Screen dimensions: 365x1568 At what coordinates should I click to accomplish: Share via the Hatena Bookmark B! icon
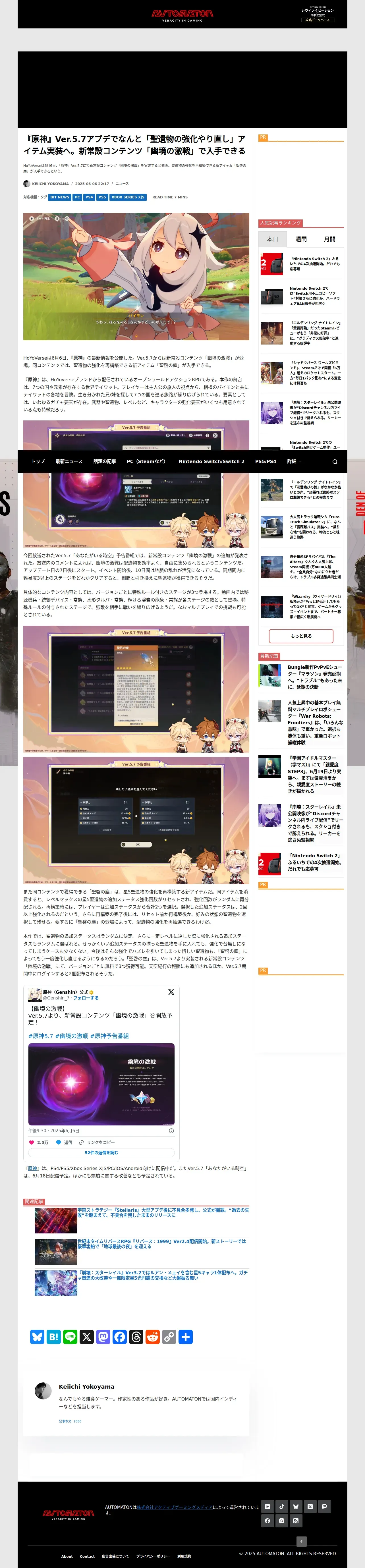pos(53,1337)
